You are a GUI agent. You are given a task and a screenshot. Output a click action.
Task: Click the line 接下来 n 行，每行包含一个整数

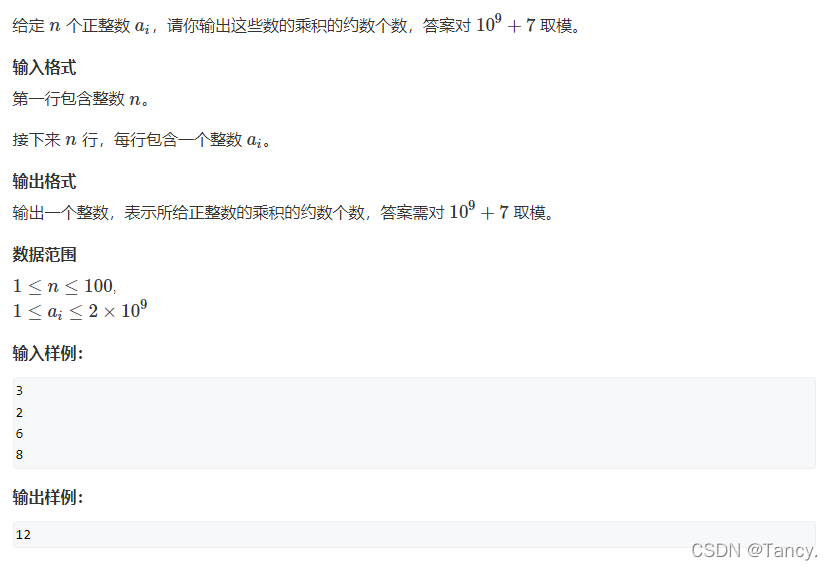(x=141, y=140)
